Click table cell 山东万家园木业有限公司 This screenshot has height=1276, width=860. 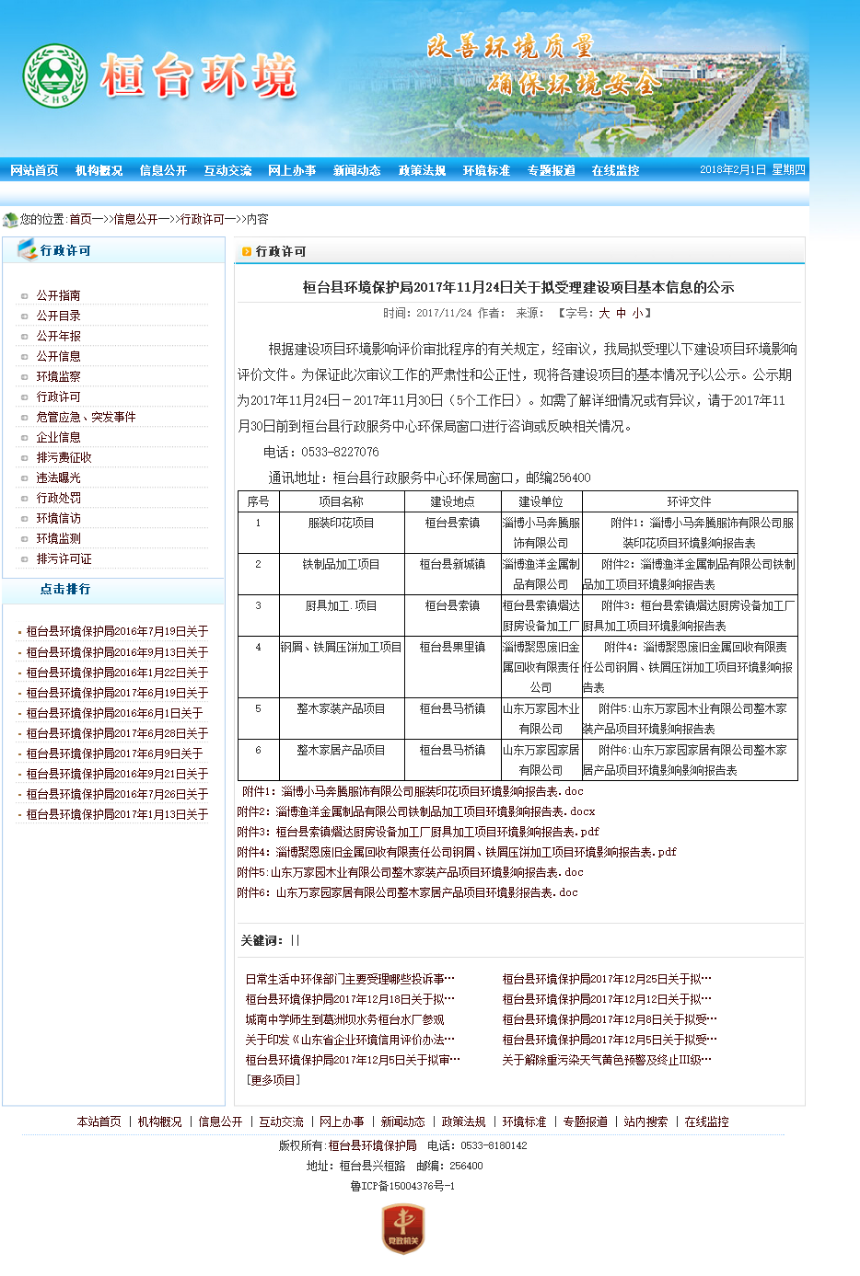[540, 718]
